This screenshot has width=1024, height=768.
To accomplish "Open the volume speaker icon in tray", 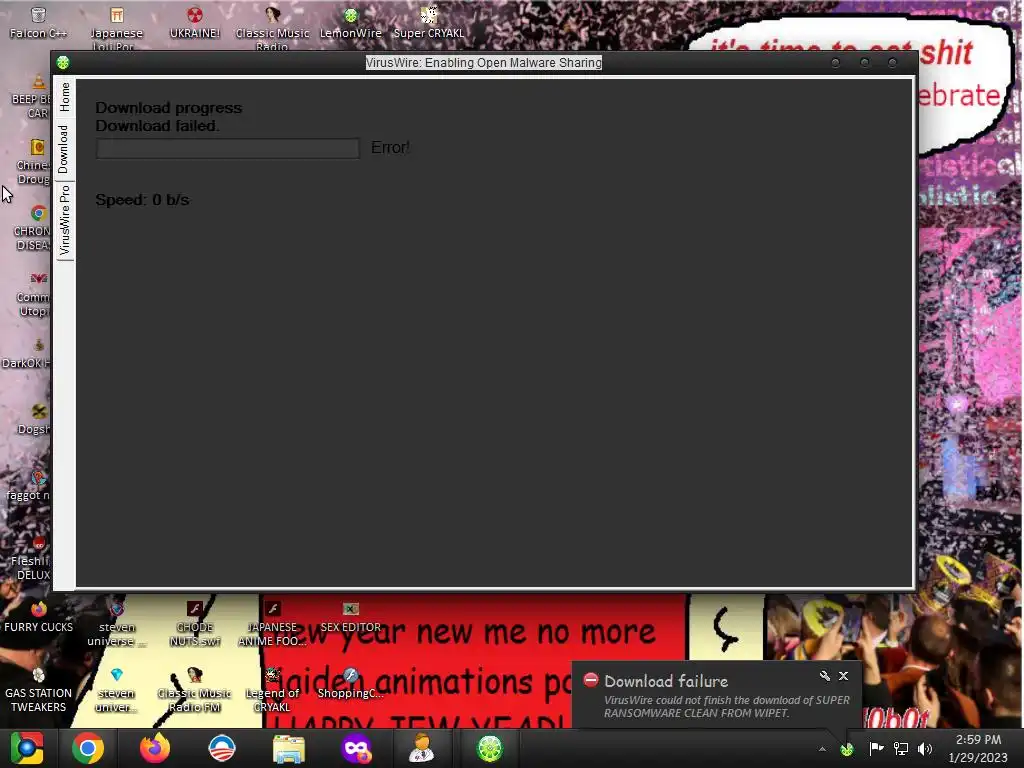I will pyautogui.click(x=925, y=748).
